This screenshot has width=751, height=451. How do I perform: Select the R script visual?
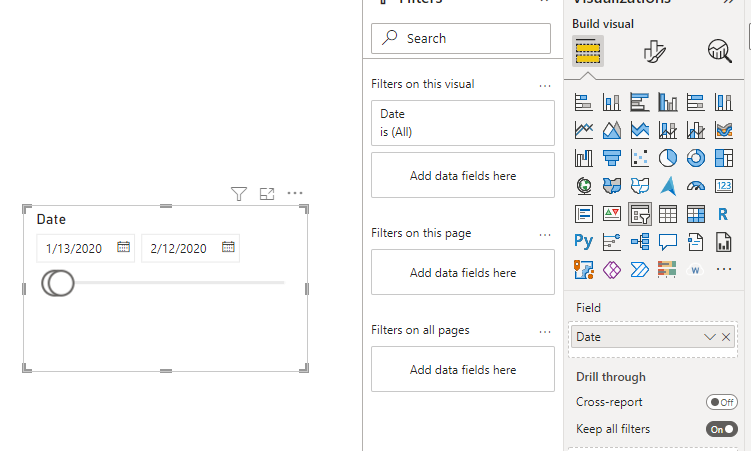tap(724, 214)
